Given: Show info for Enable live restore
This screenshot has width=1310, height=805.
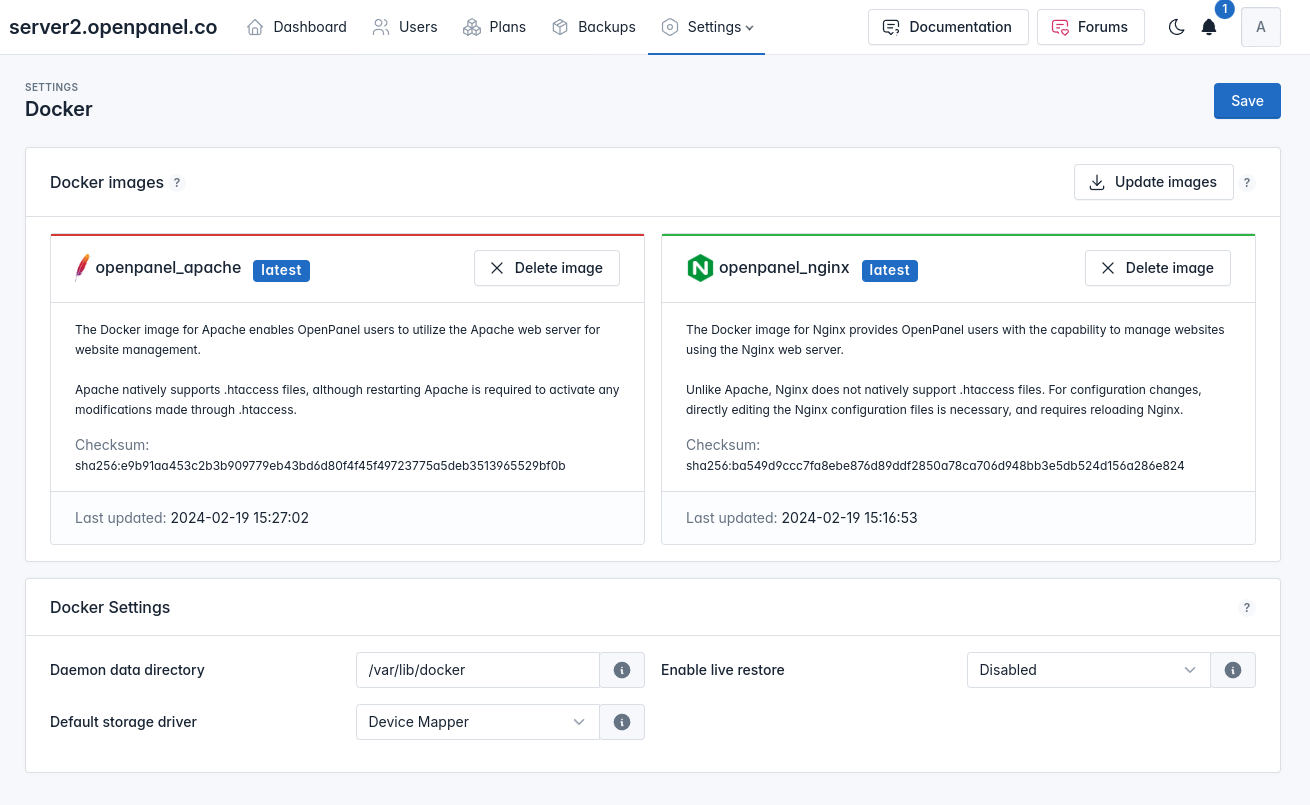Looking at the screenshot, I should (1233, 670).
